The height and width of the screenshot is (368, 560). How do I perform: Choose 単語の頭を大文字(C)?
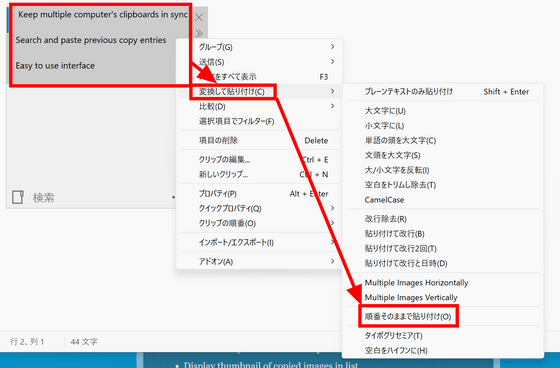pos(443,140)
